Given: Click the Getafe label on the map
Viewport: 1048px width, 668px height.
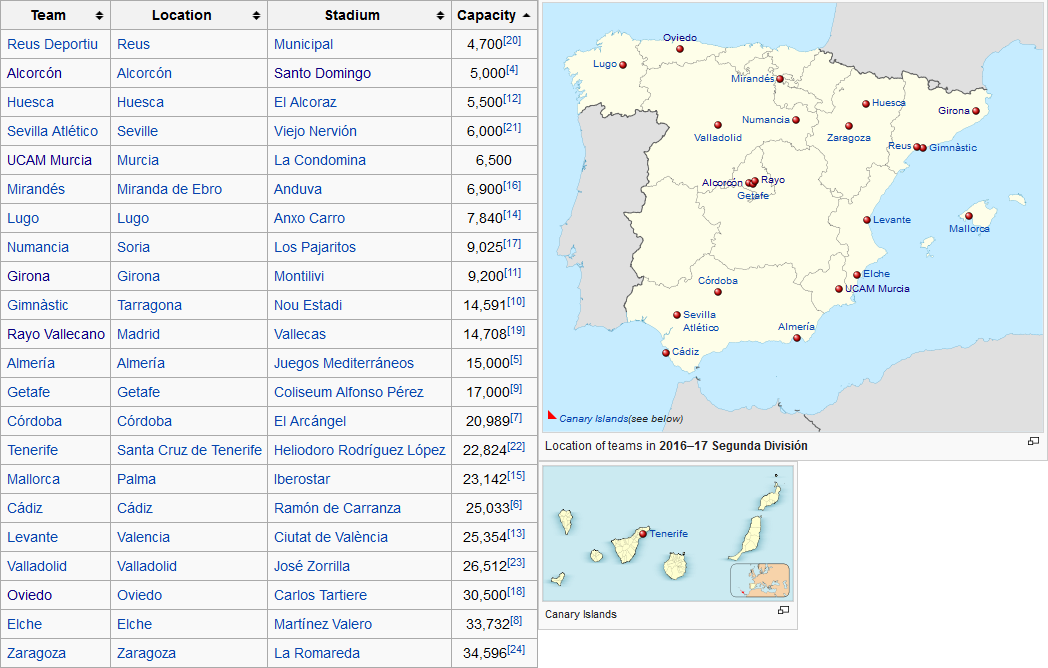Looking at the screenshot, I should [x=753, y=196].
